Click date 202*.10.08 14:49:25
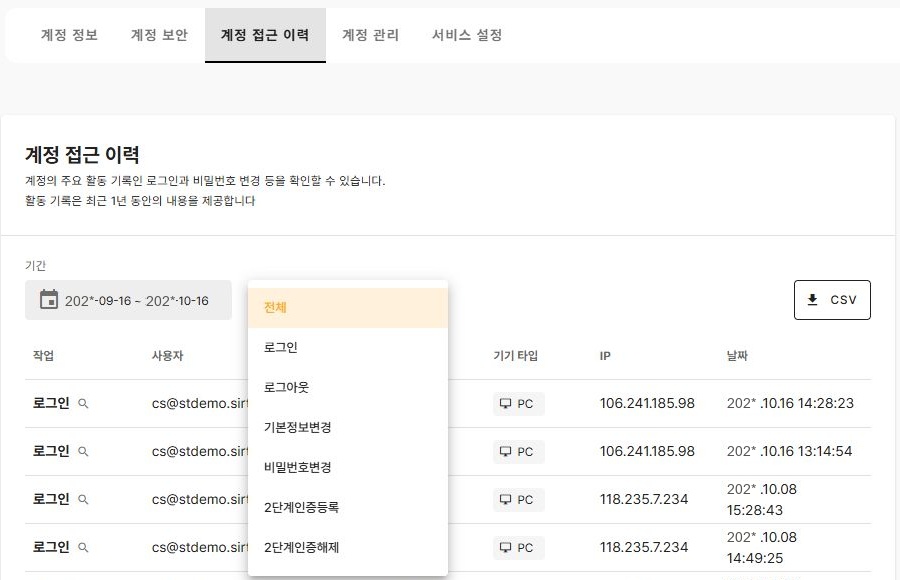This screenshot has height=580, width=900. (x=762, y=548)
